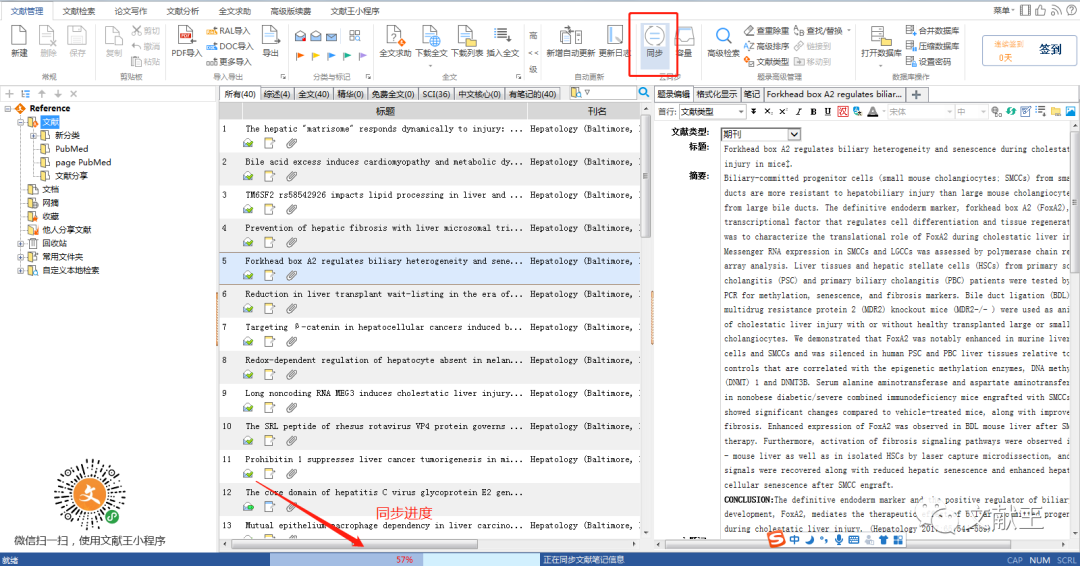The image size is (1080, 566).
Task: Click the 导出 export icon
Action: tap(271, 41)
